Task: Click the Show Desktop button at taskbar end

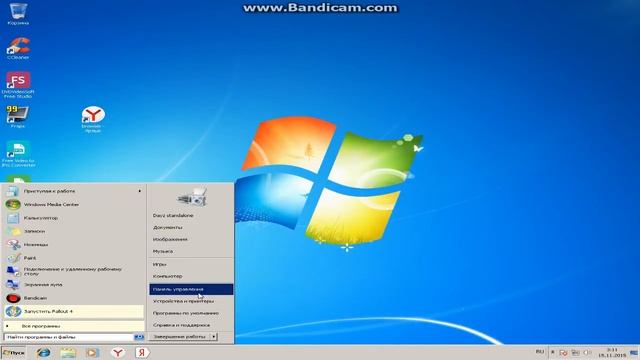Action: [634, 353]
